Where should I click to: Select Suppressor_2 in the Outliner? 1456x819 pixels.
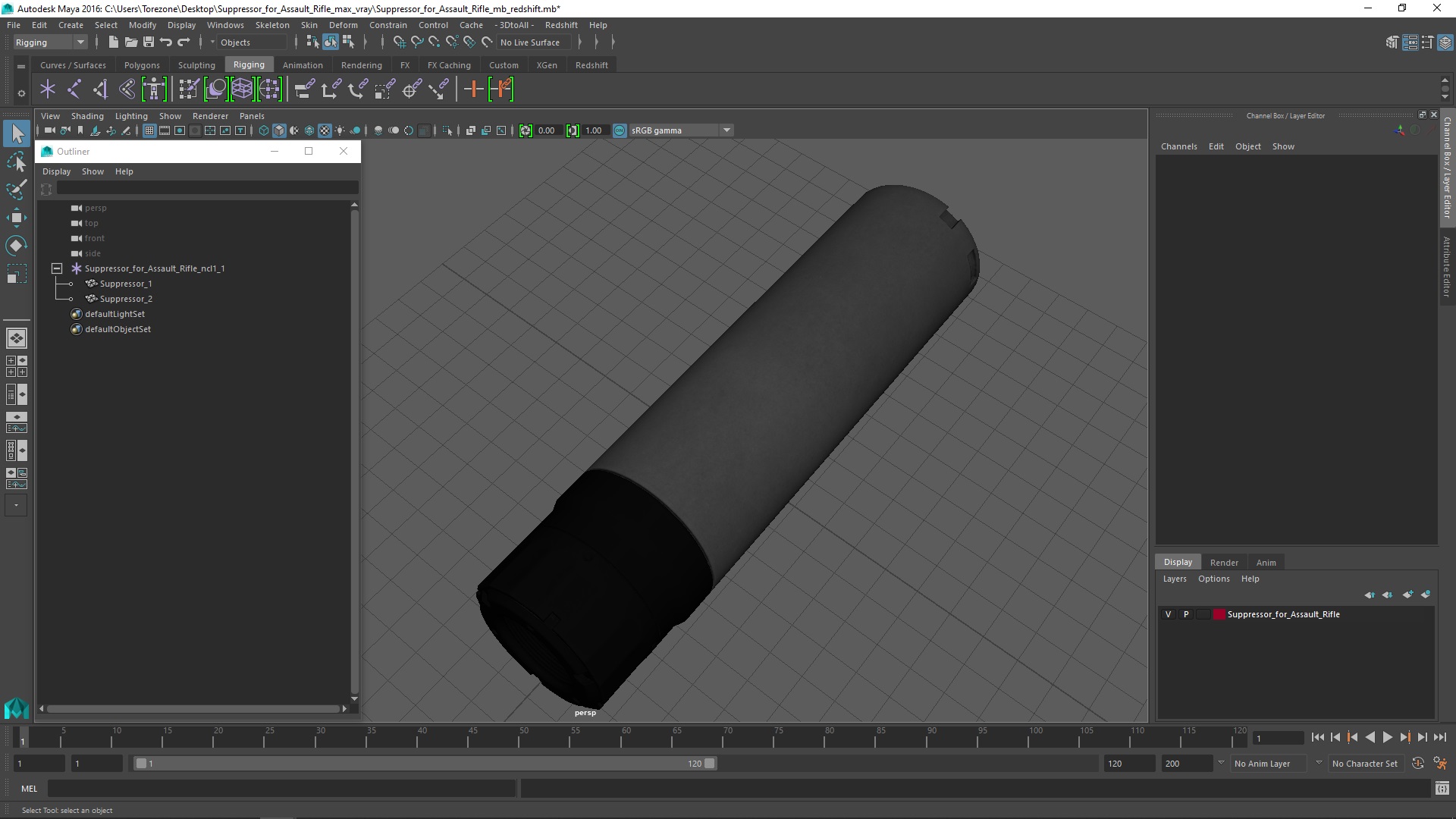(x=126, y=299)
